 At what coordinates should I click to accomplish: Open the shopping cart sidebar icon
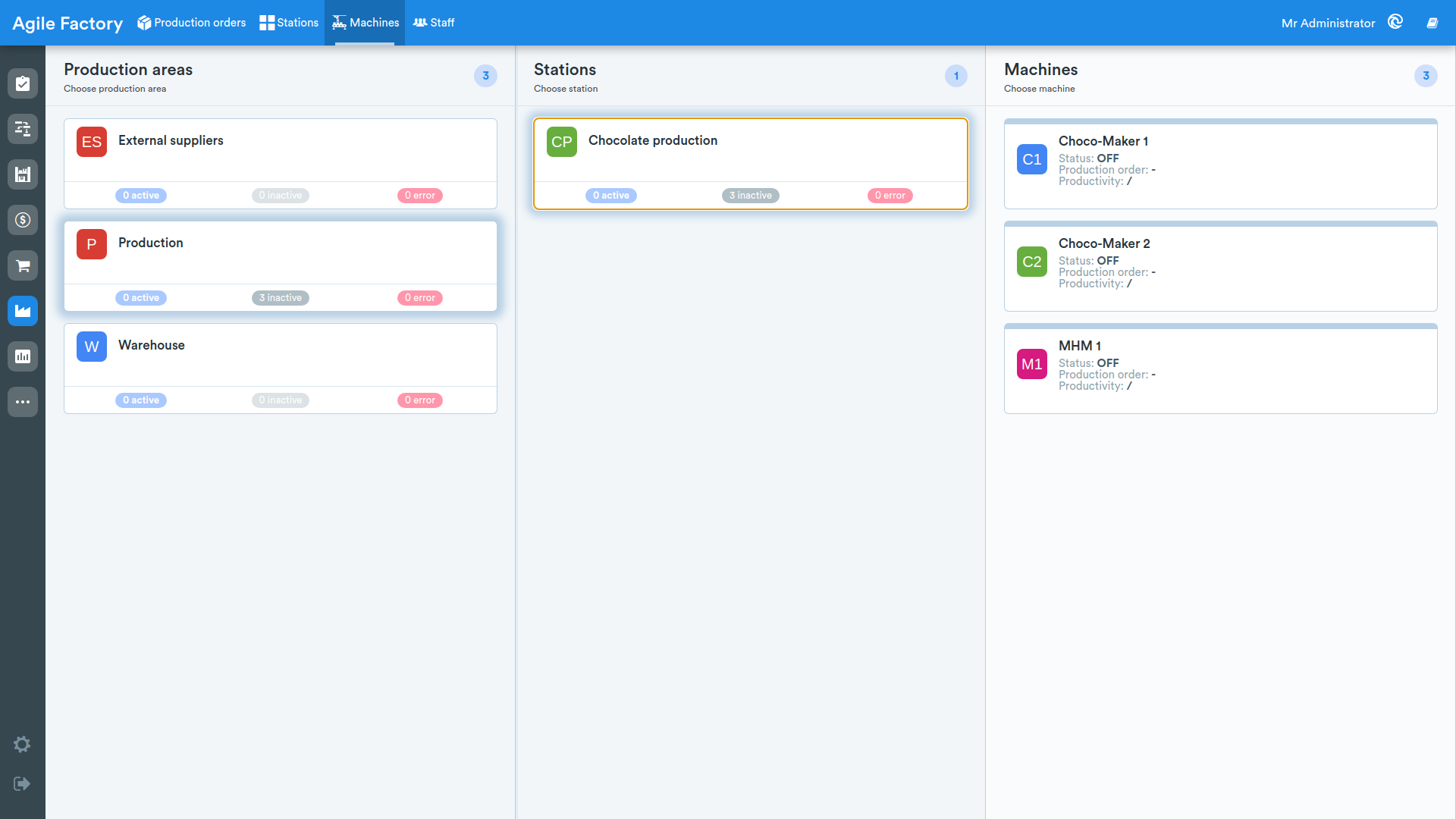tap(23, 265)
